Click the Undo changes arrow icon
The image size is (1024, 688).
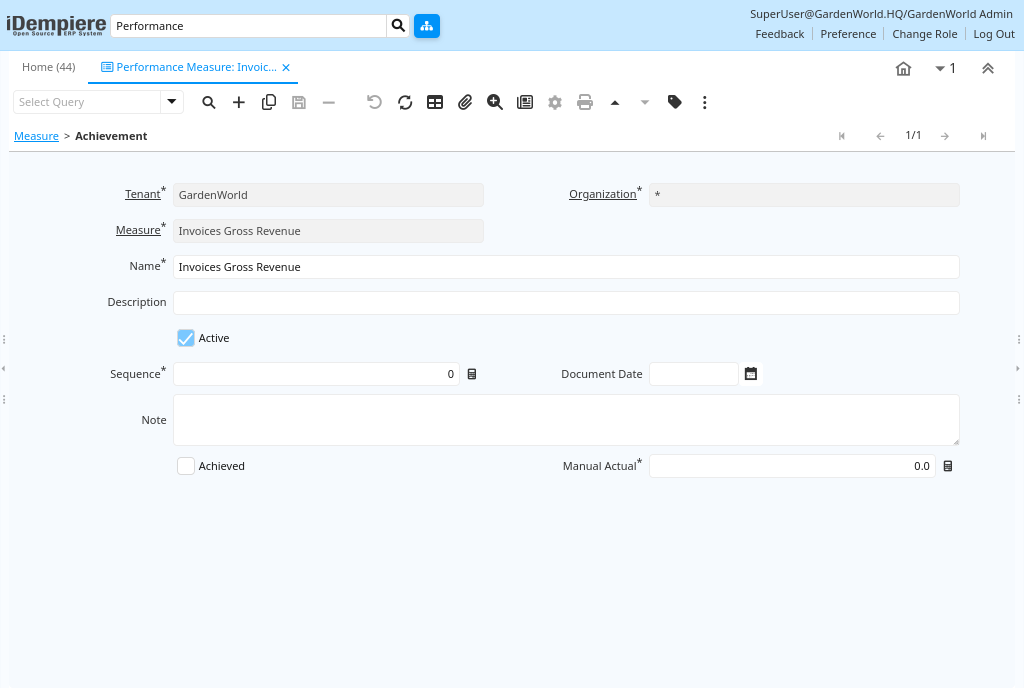pos(374,102)
